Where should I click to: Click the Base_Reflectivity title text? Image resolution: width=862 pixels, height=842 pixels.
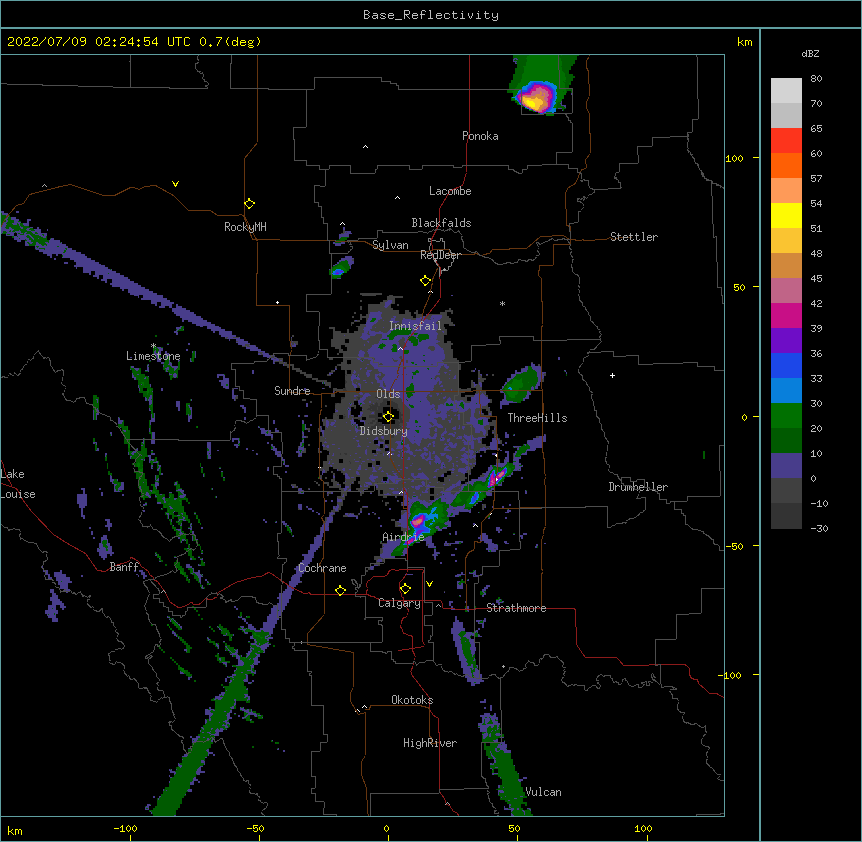[x=431, y=15]
